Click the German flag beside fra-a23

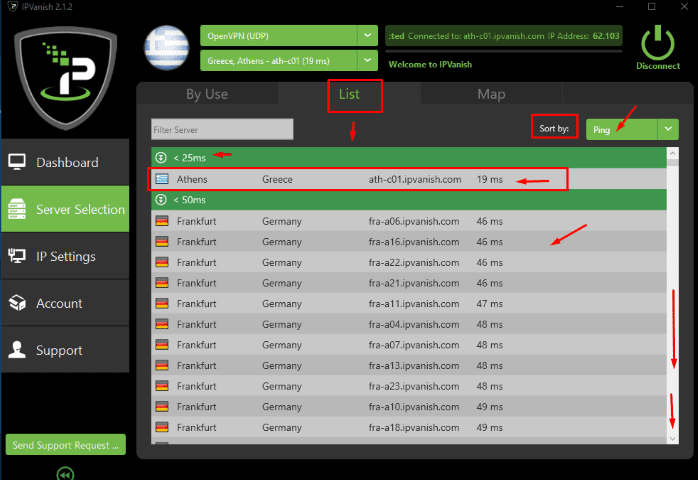pyautogui.click(x=162, y=386)
